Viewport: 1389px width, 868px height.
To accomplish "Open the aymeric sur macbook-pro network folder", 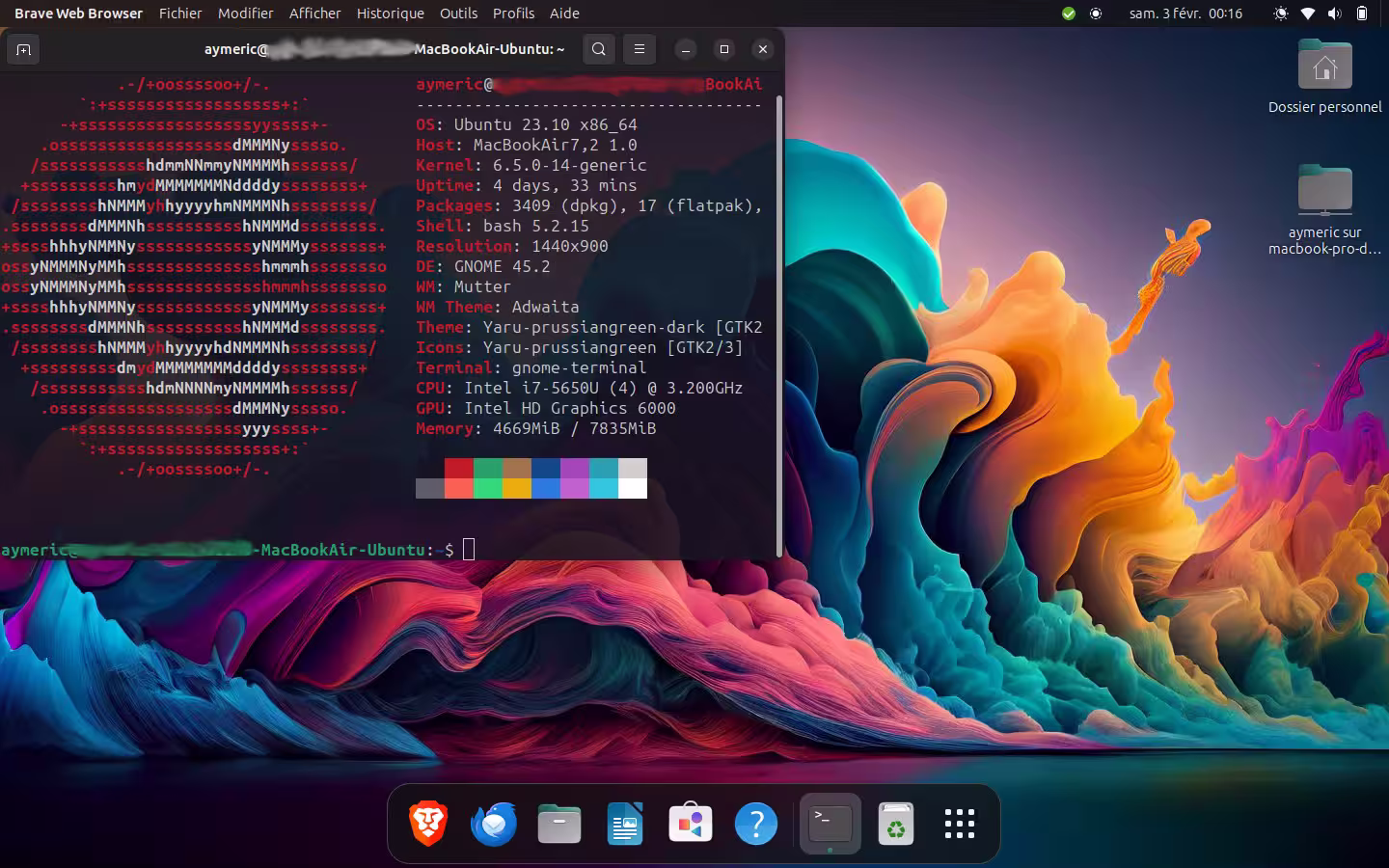I will point(1325,209).
